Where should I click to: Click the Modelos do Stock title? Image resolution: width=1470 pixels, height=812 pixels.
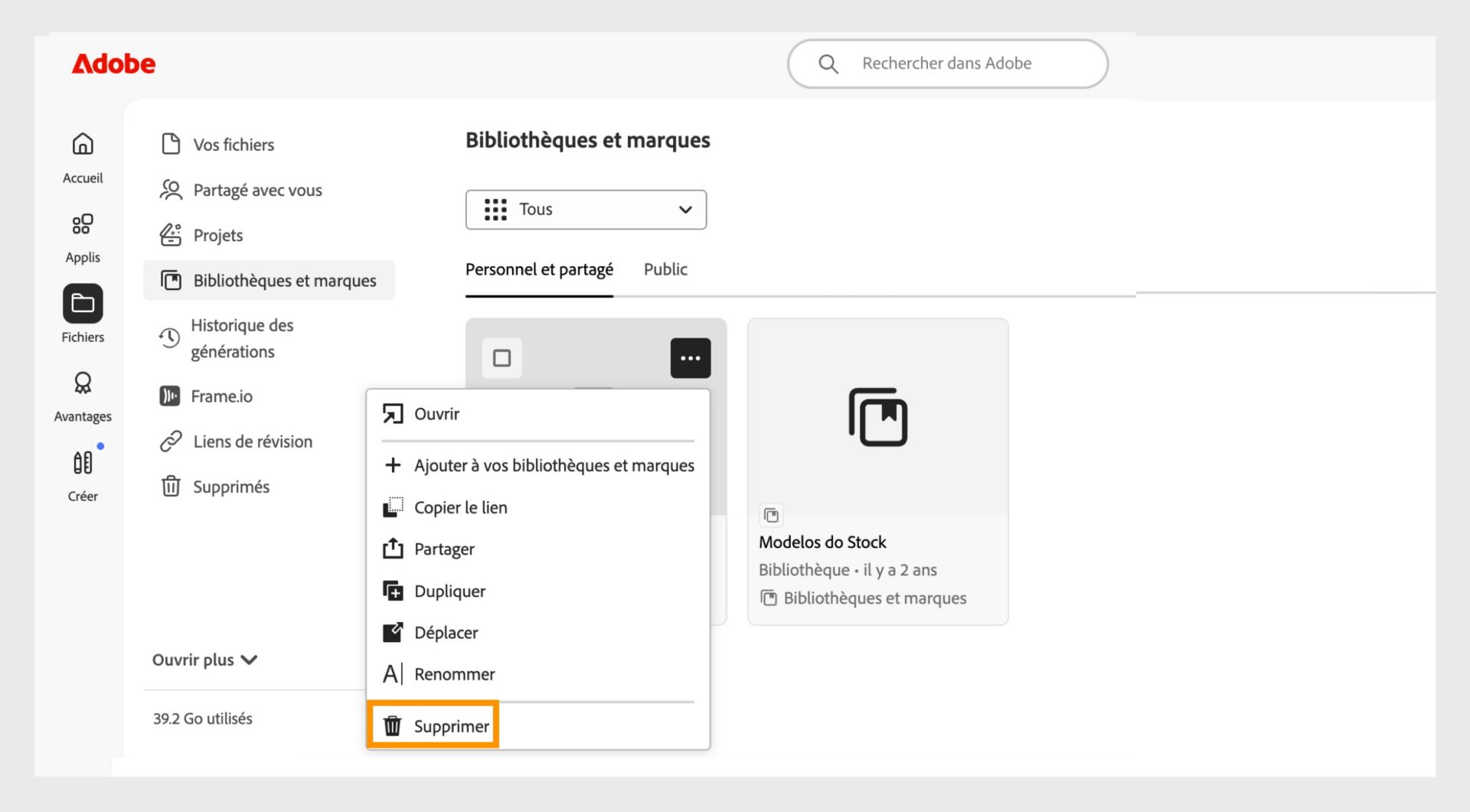coord(822,542)
